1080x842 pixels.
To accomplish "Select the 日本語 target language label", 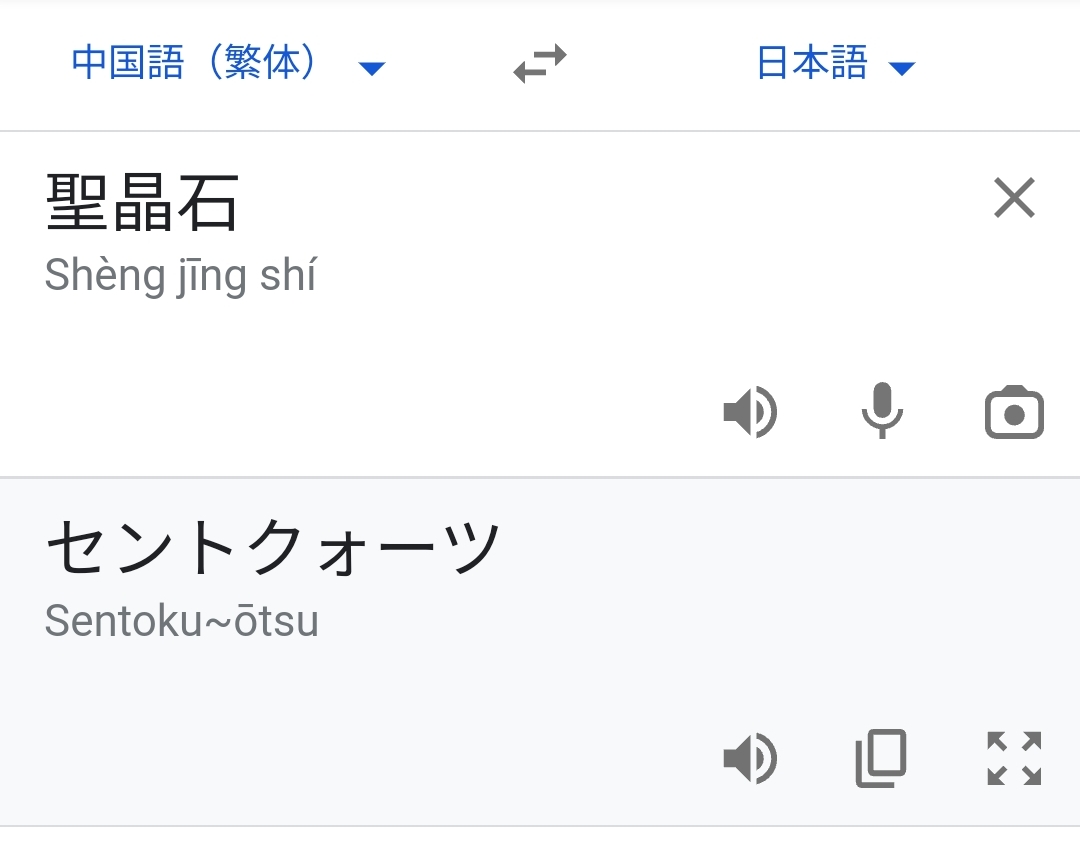I will pos(812,64).
